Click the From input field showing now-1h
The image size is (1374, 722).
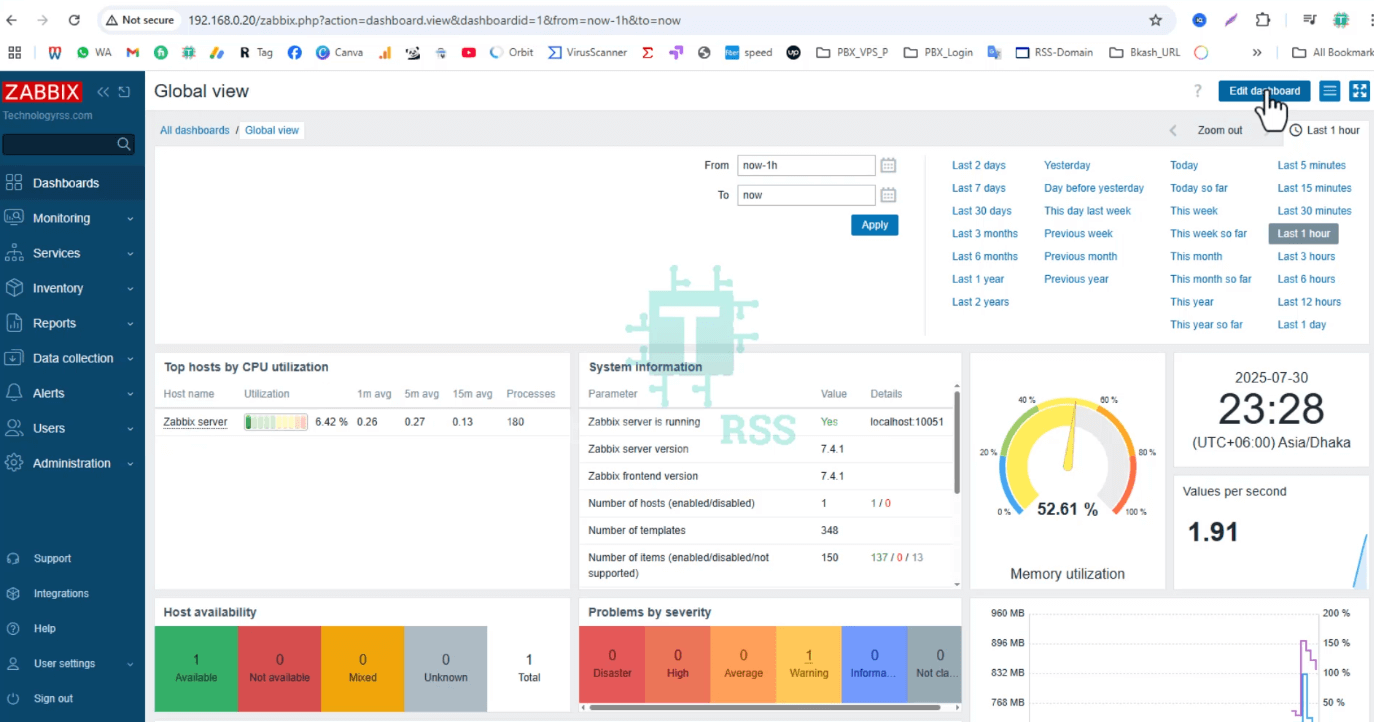coord(806,165)
